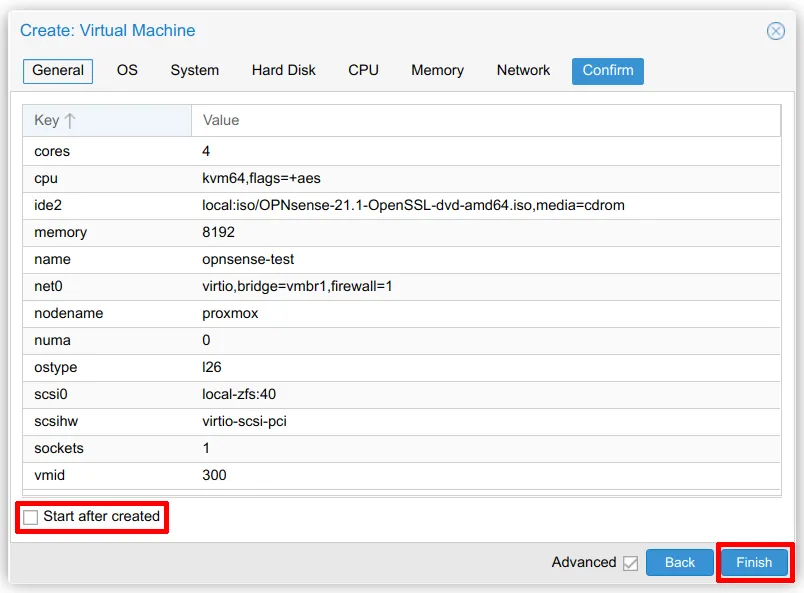Click the vmid 300 row

point(400,476)
